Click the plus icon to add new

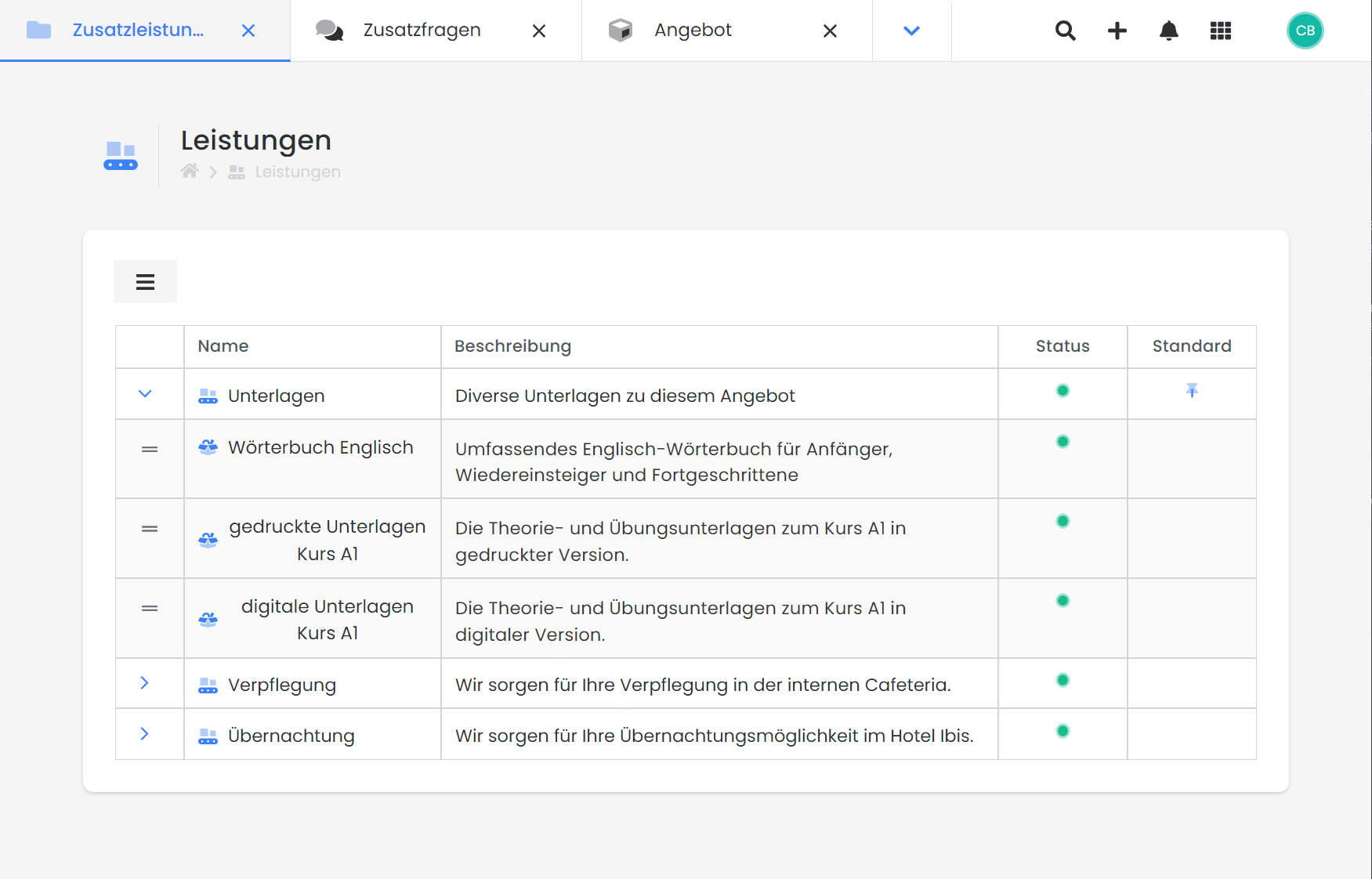1117,31
